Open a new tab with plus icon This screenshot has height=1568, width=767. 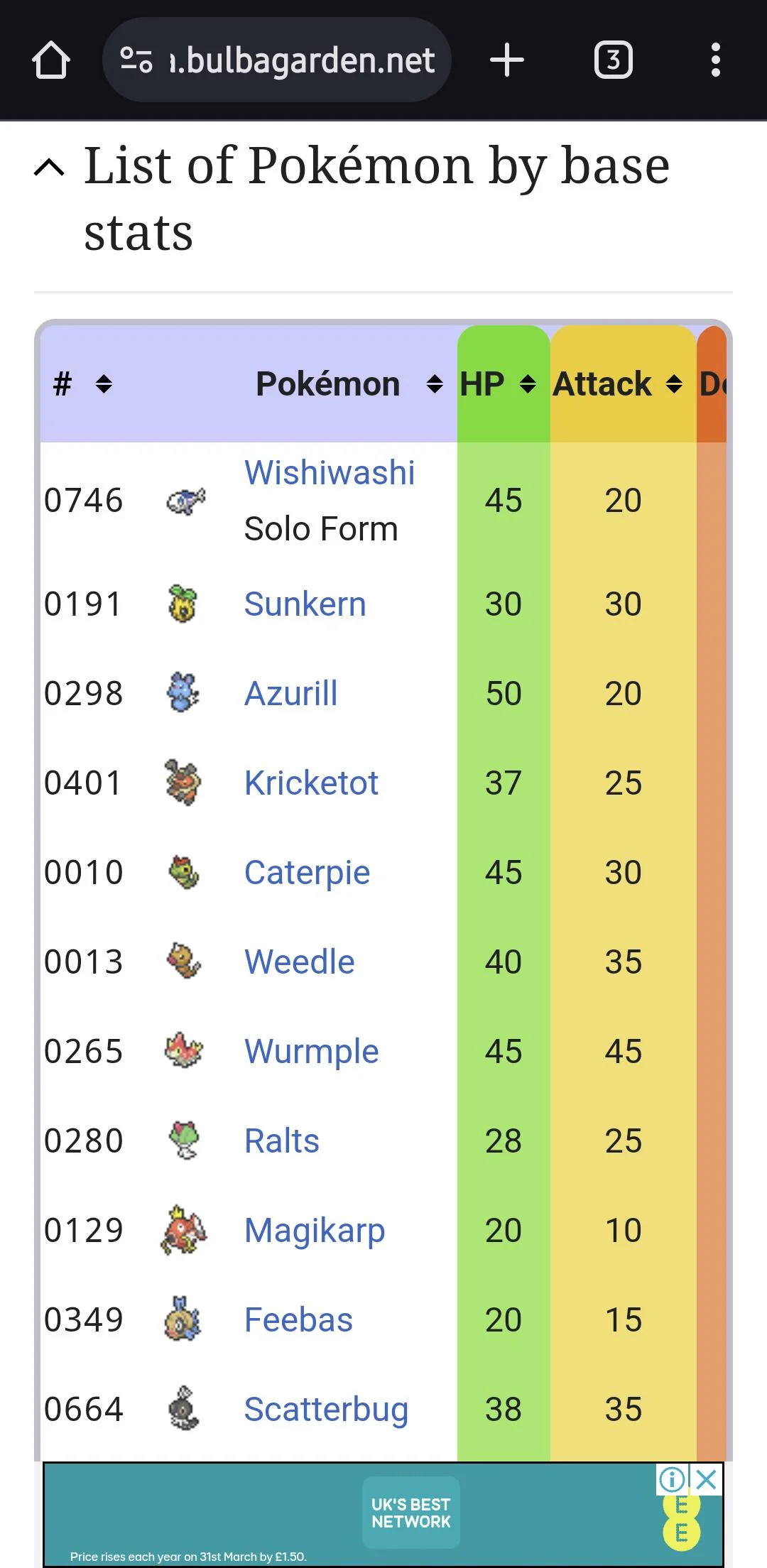(506, 60)
